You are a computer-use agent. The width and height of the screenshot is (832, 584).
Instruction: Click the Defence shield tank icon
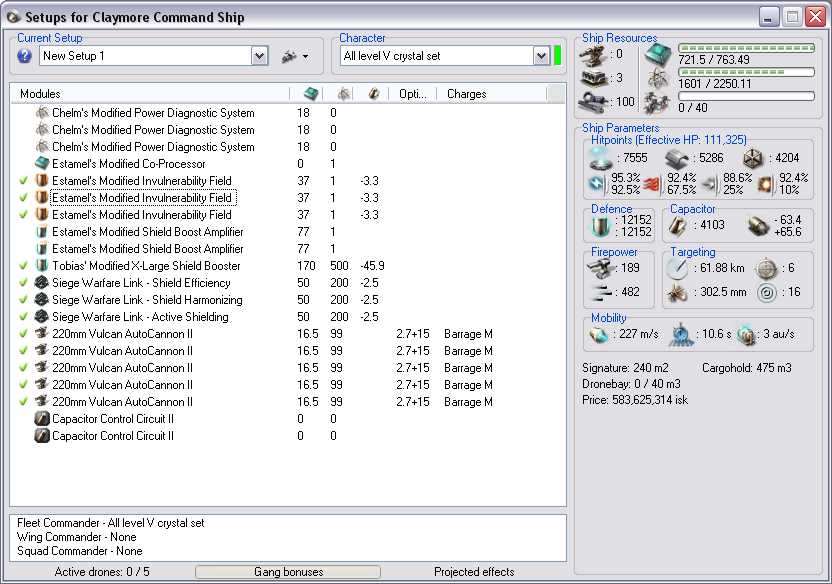601,226
